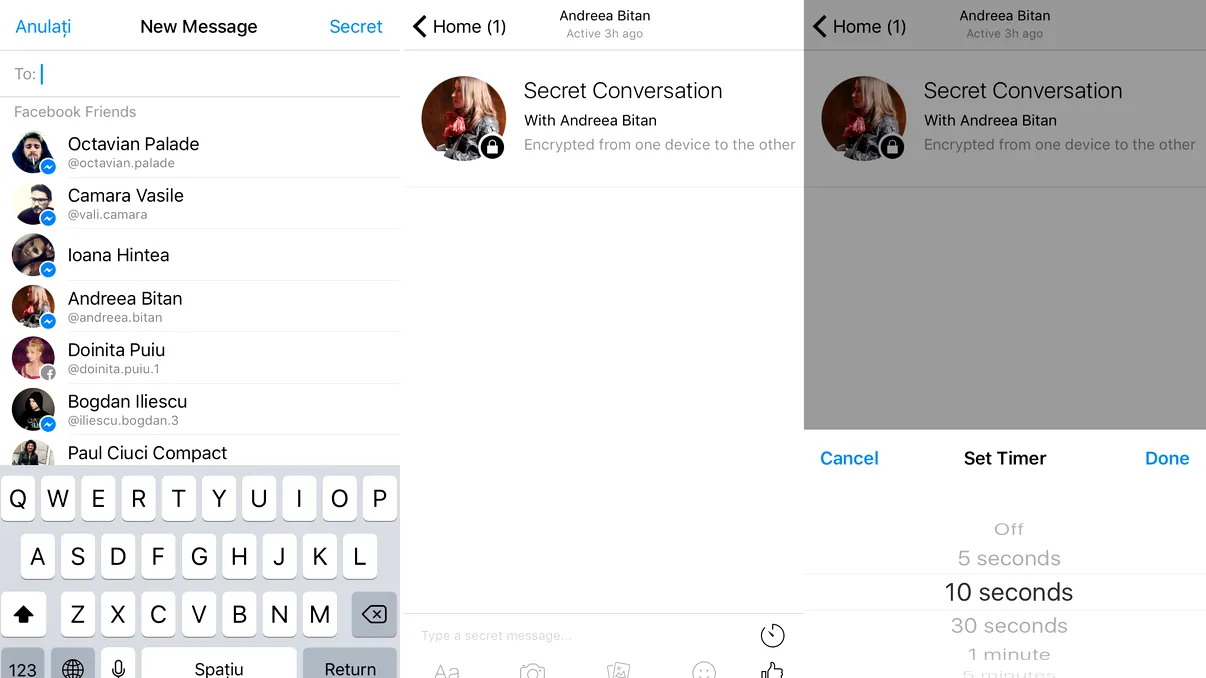1206x678 pixels.
Task: Tap the emoji globe key
Action: pos(72,667)
